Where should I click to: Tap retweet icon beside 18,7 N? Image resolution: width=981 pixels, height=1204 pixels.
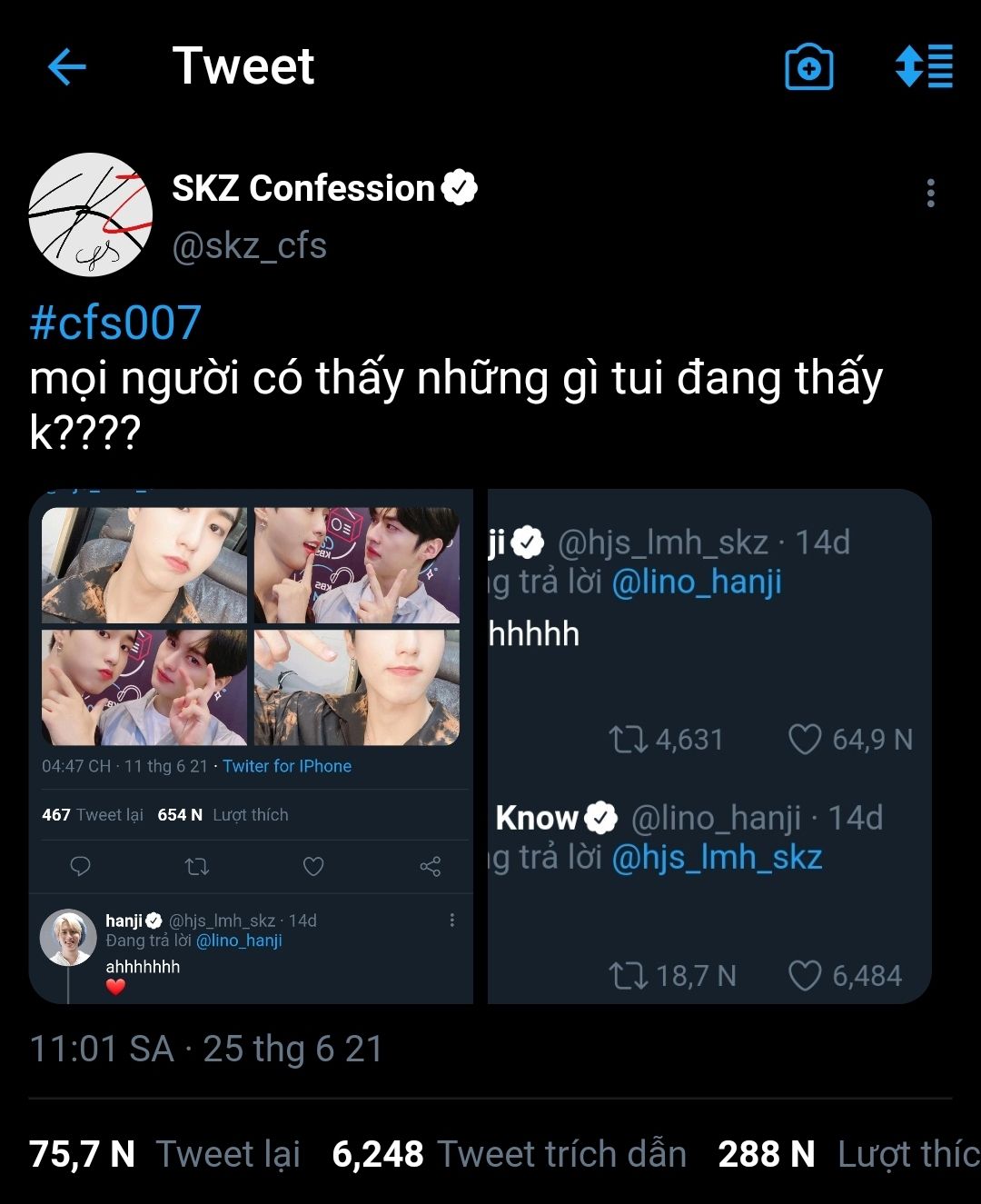coord(628,976)
